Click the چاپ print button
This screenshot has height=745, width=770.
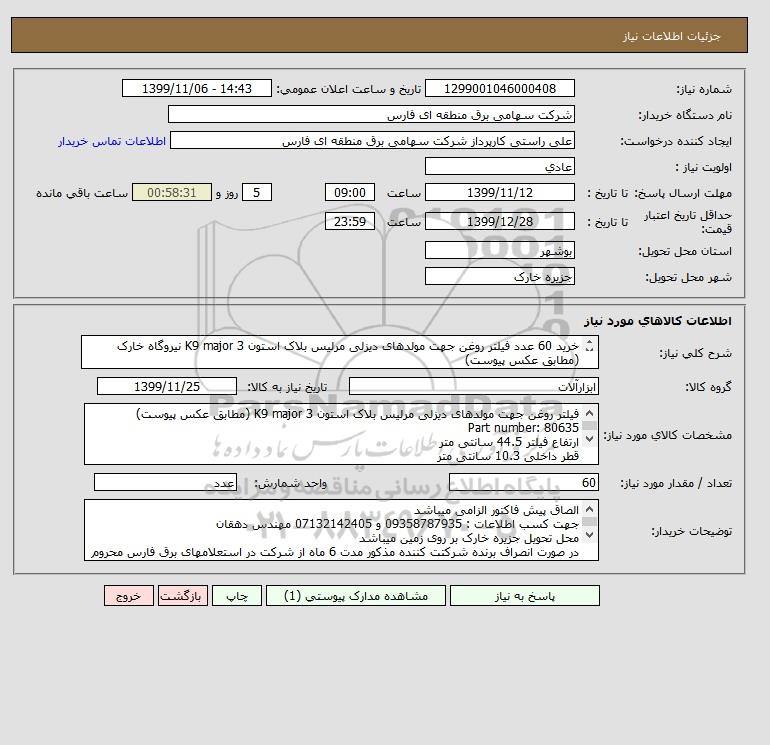coord(237,596)
